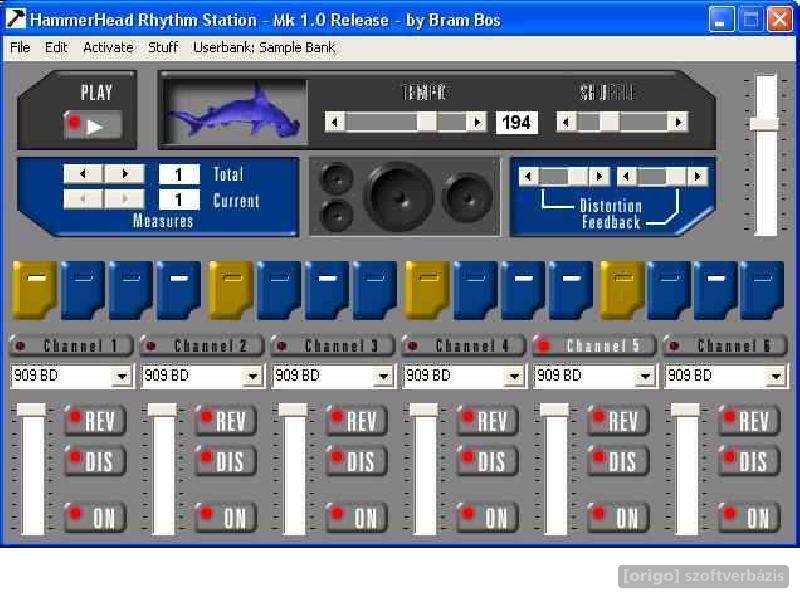Select Channel 4
The height and width of the screenshot is (600, 800).
[464, 346]
